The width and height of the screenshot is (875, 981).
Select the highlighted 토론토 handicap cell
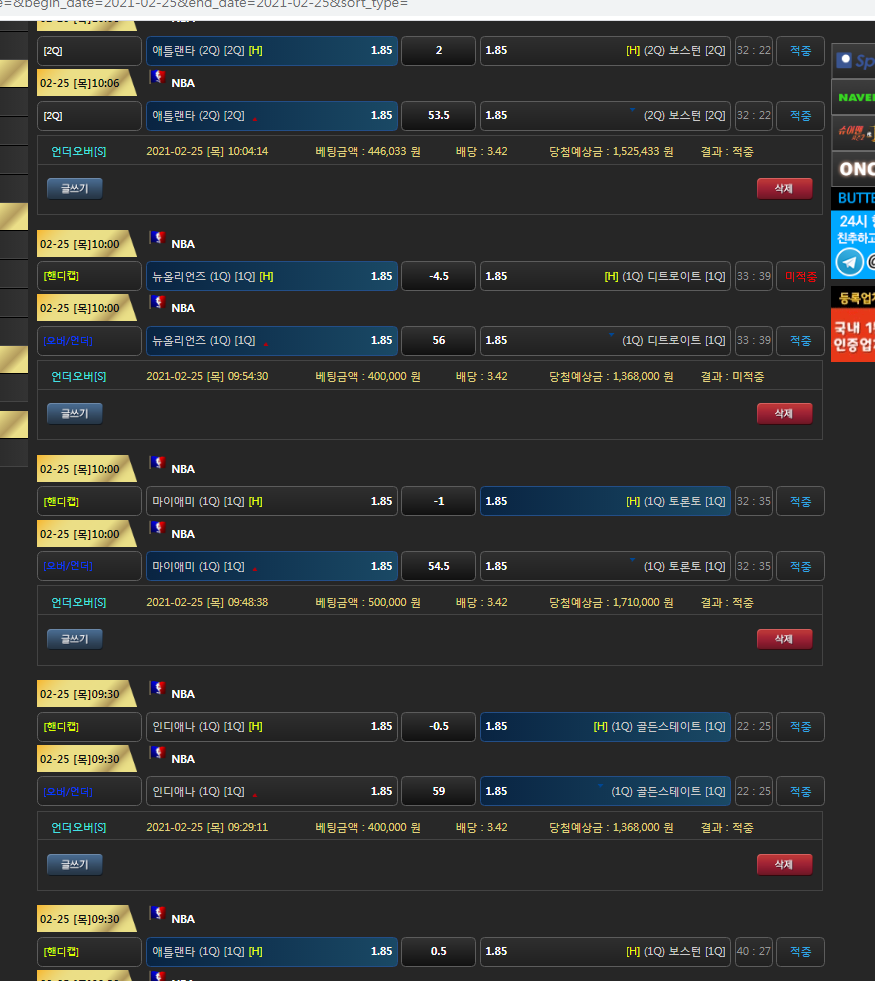[605, 501]
